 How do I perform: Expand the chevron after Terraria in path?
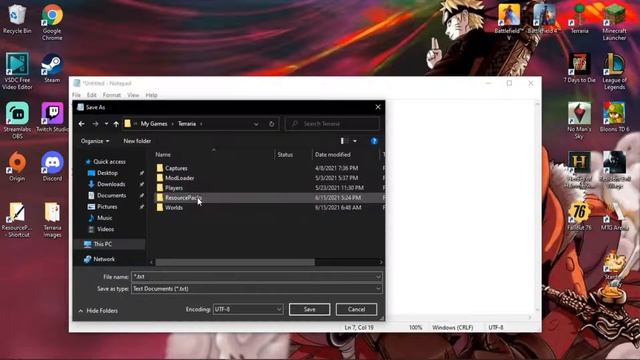(201, 124)
